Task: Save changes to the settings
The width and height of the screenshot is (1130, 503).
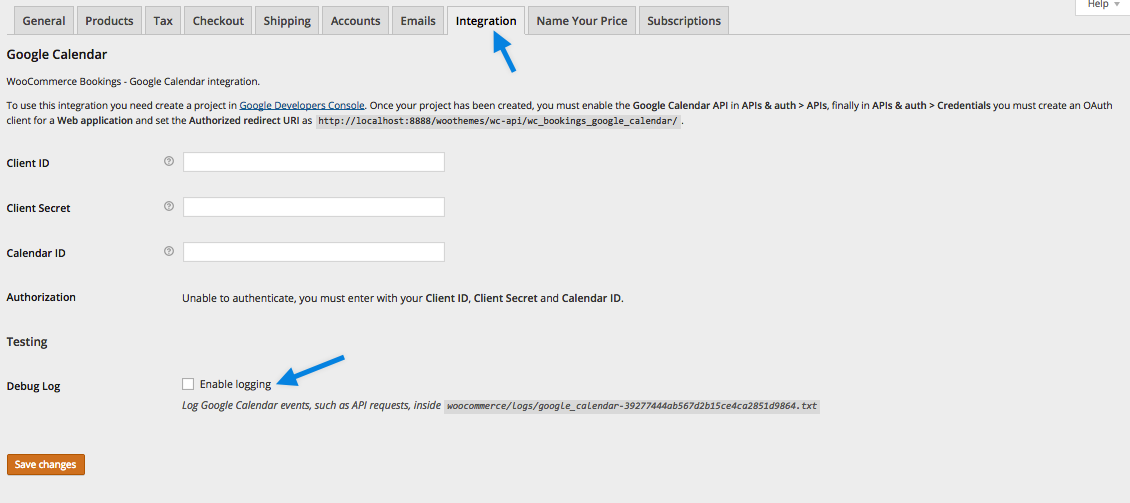Action: [46, 465]
